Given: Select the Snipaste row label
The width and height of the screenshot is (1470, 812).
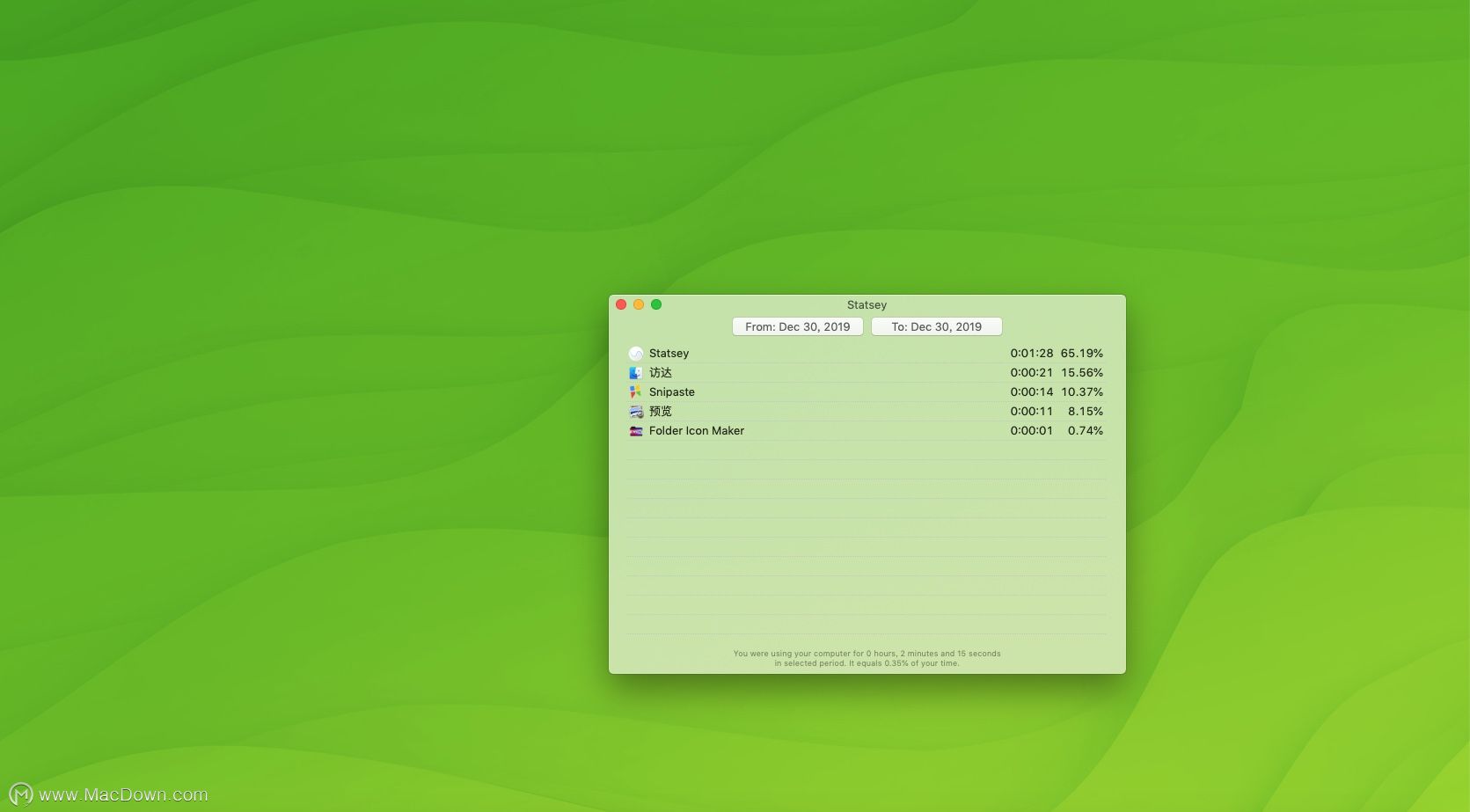Looking at the screenshot, I should 672,392.
